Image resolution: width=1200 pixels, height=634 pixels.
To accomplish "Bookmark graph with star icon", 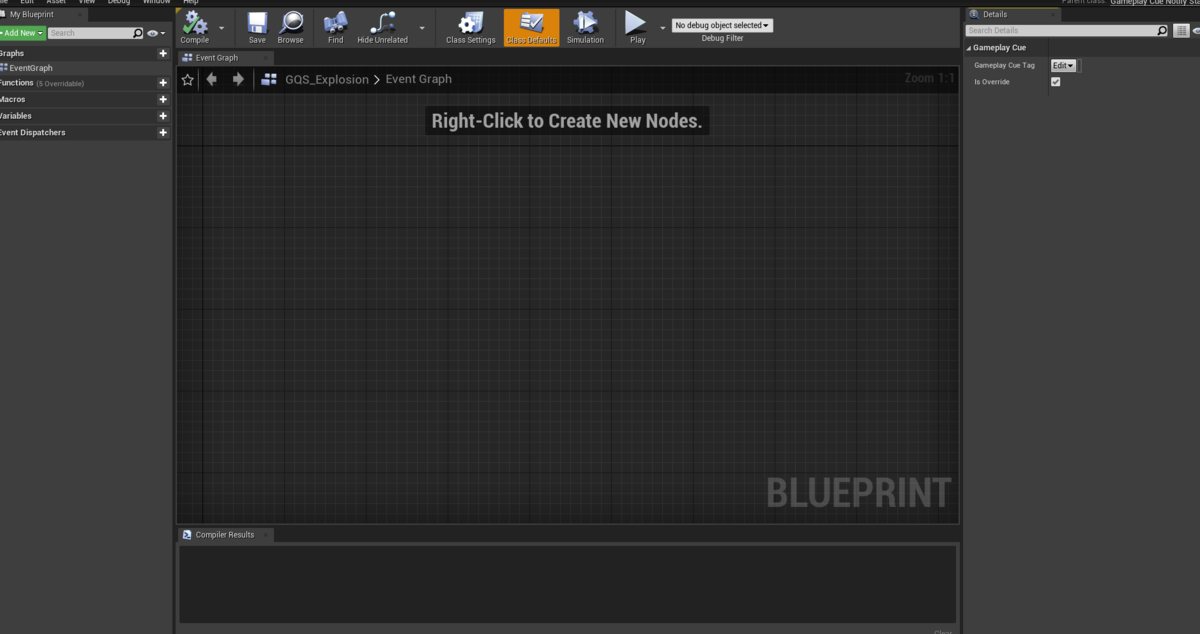I will click(188, 79).
